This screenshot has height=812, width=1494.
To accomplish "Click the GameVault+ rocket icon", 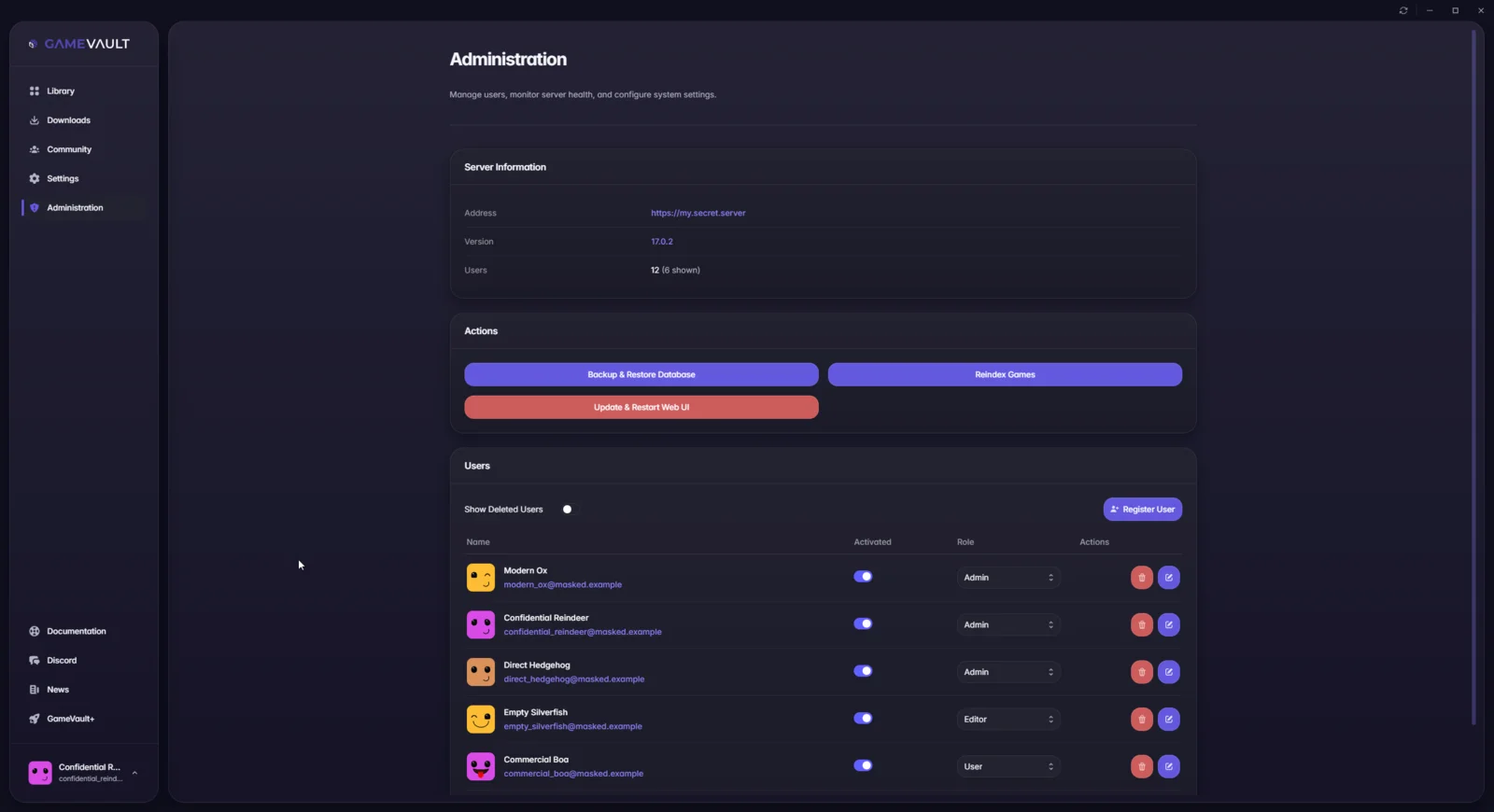I will 35,719.
